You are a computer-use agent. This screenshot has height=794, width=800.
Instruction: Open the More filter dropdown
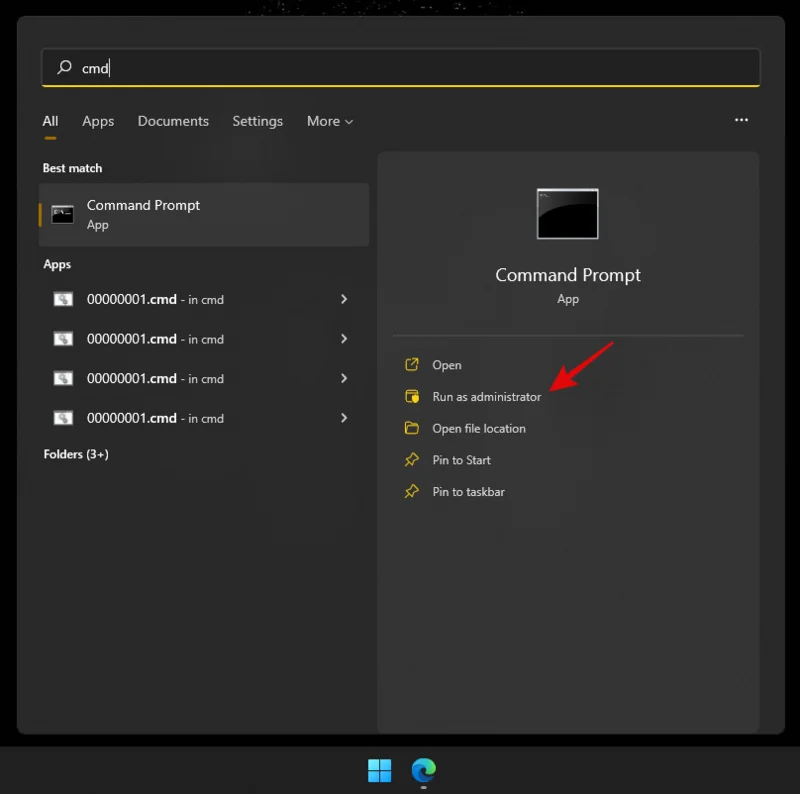tap(329, 121)
